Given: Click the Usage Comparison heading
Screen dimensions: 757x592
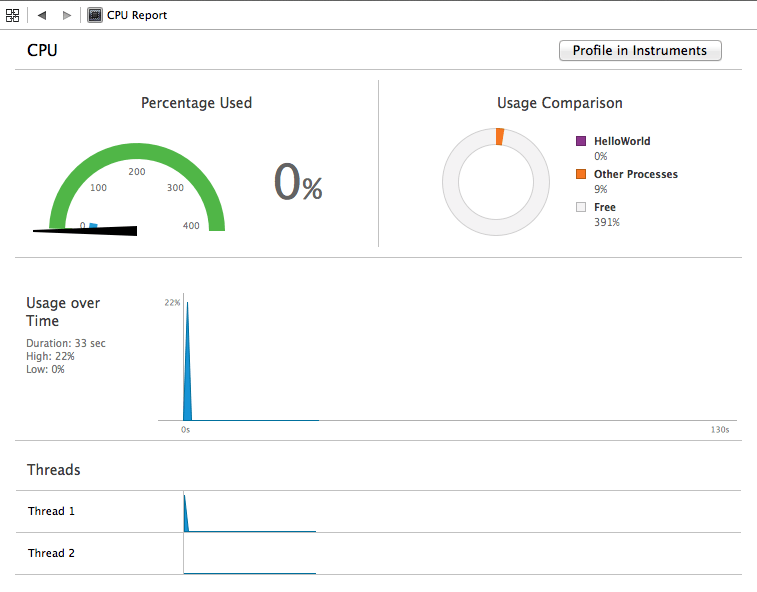Looking at the screenshot, I should [x=560, y=103].
